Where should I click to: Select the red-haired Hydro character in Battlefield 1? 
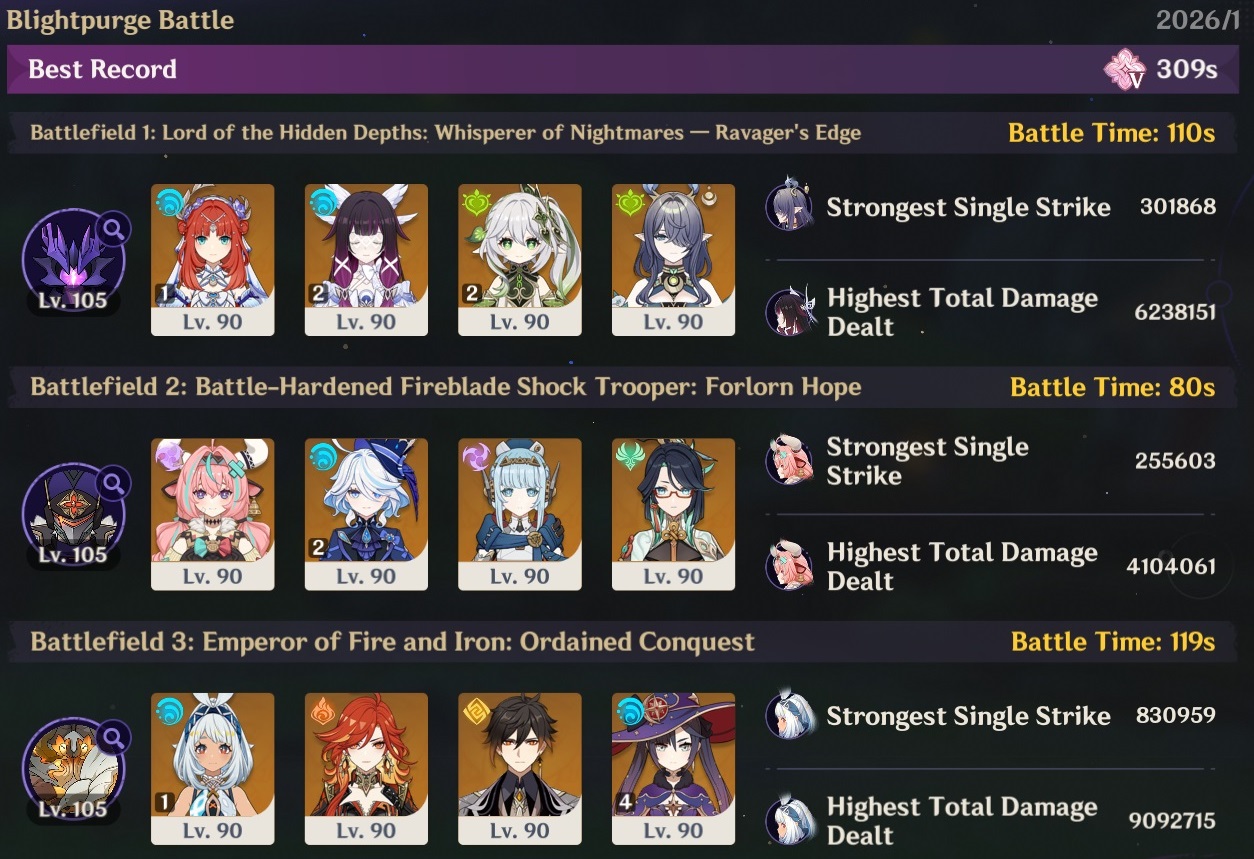pos(212,259)
